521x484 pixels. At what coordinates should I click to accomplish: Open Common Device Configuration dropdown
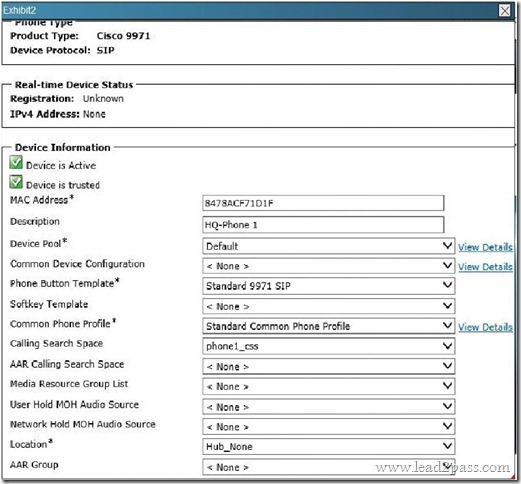(x=328, y=266)
